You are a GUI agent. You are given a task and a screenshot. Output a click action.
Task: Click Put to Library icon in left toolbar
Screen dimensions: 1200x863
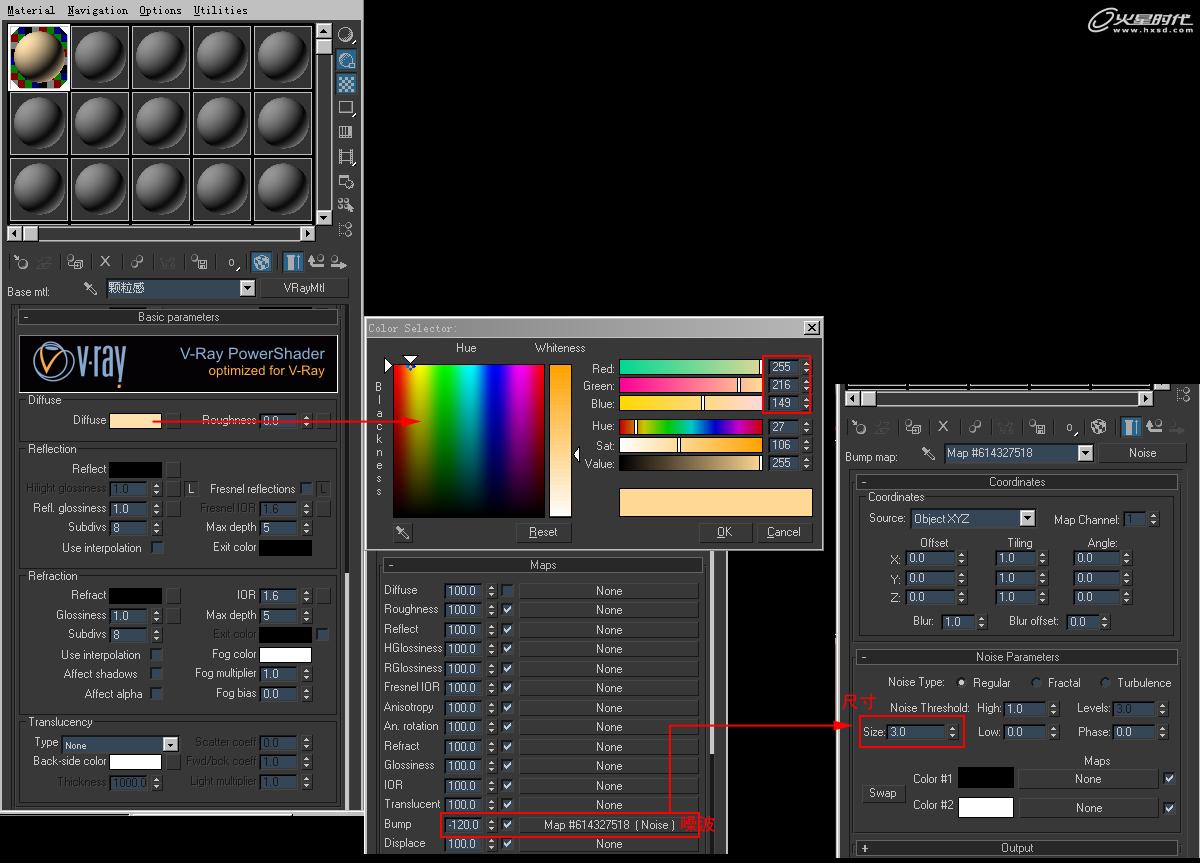point(199,262)
